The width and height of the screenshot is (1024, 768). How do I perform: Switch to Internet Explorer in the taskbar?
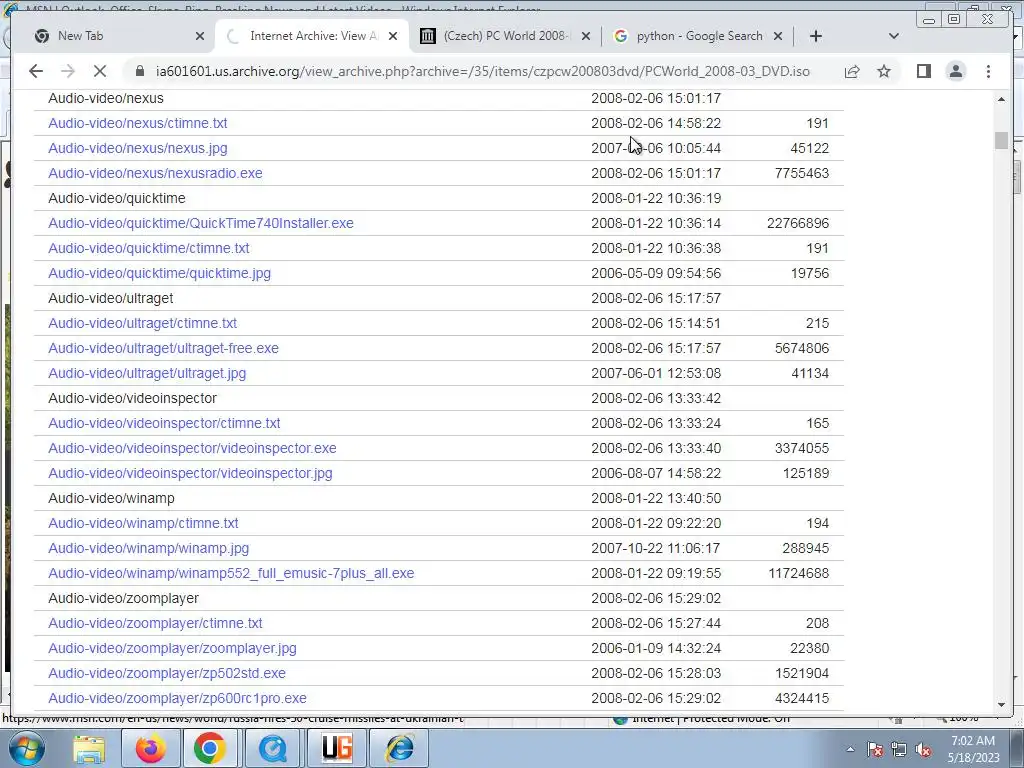399,748
